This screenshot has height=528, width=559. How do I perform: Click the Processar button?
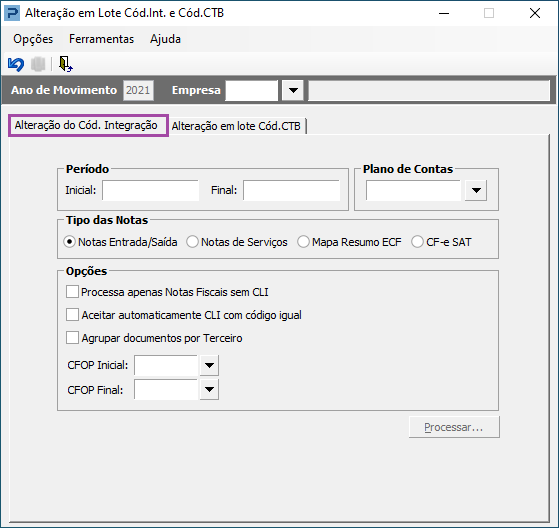(454, 427)
